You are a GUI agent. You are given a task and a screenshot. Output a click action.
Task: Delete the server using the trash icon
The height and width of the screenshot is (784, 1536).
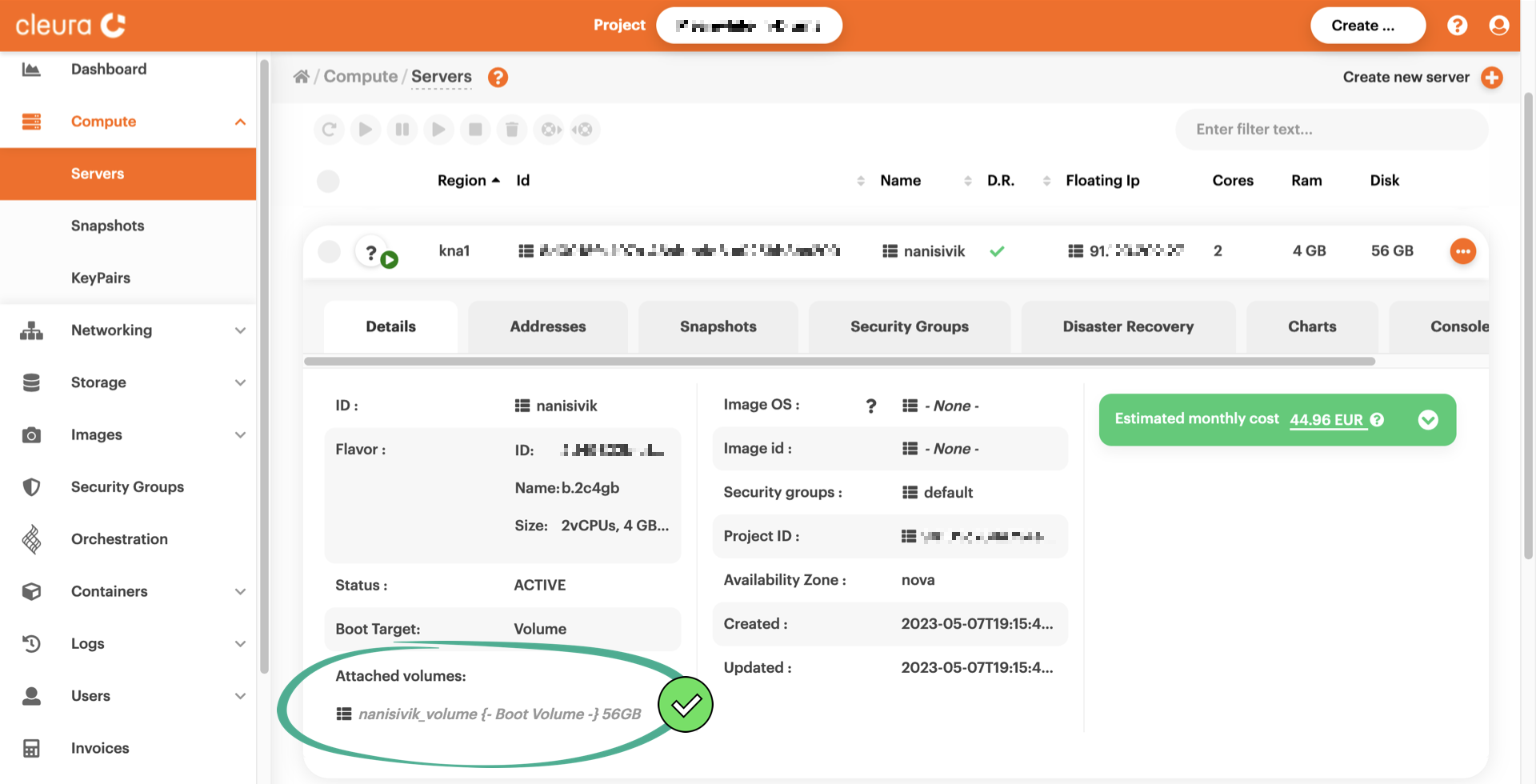point(512,129)
